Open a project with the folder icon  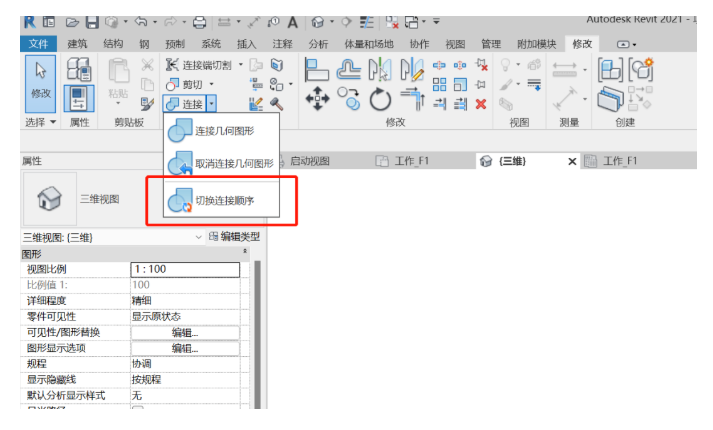(71, 22)
